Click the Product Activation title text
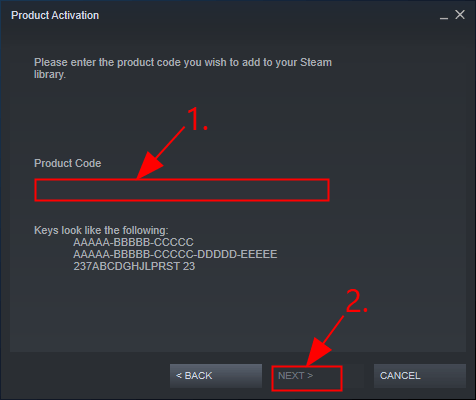 55,15
